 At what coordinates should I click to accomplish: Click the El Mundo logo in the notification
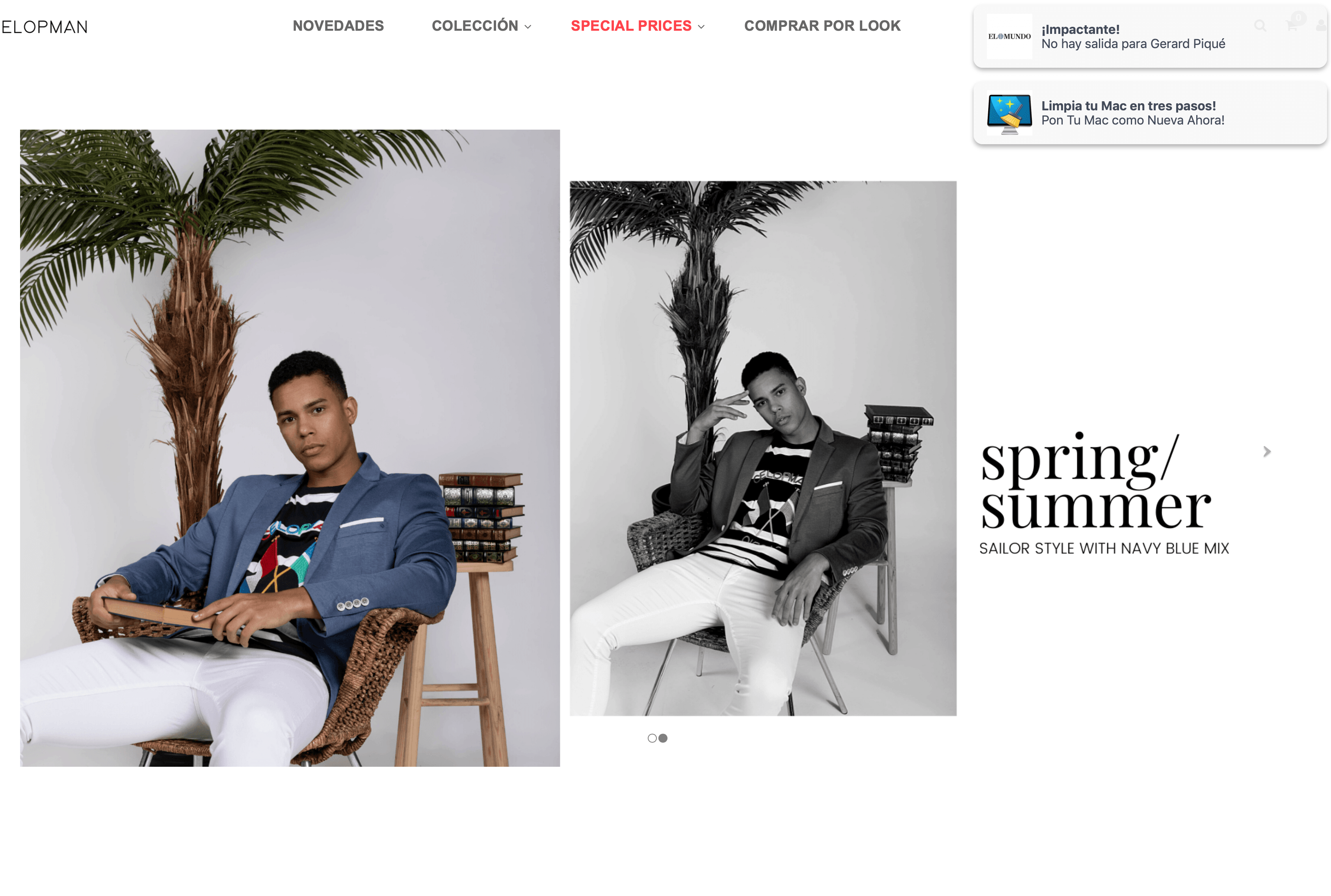pyautogui.click(x=1009, y=36)
